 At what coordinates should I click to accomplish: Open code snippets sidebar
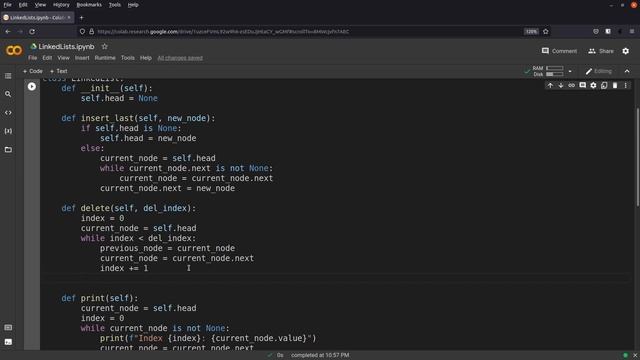(x=8, y=113)
